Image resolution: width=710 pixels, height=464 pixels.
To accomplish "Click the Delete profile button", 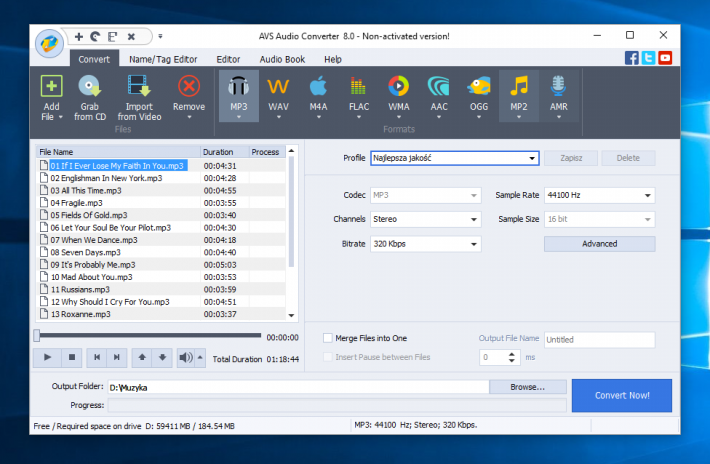I will click(x=628, y=158).
